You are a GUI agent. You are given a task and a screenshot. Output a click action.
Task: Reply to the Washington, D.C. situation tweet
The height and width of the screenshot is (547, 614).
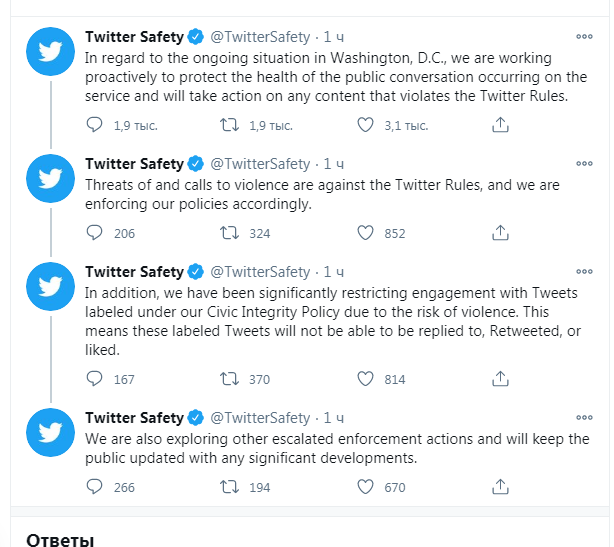[94, 125]
